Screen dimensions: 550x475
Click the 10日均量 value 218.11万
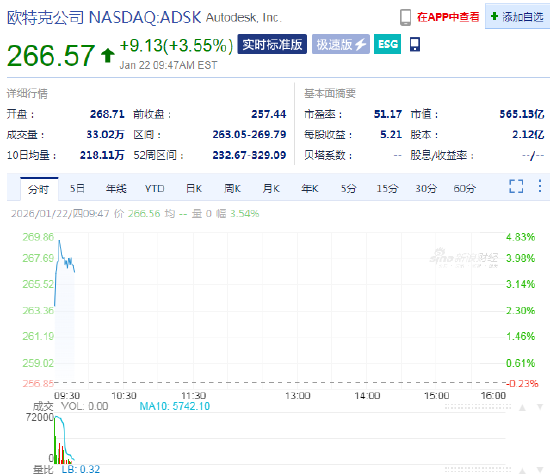pos(102,155)
